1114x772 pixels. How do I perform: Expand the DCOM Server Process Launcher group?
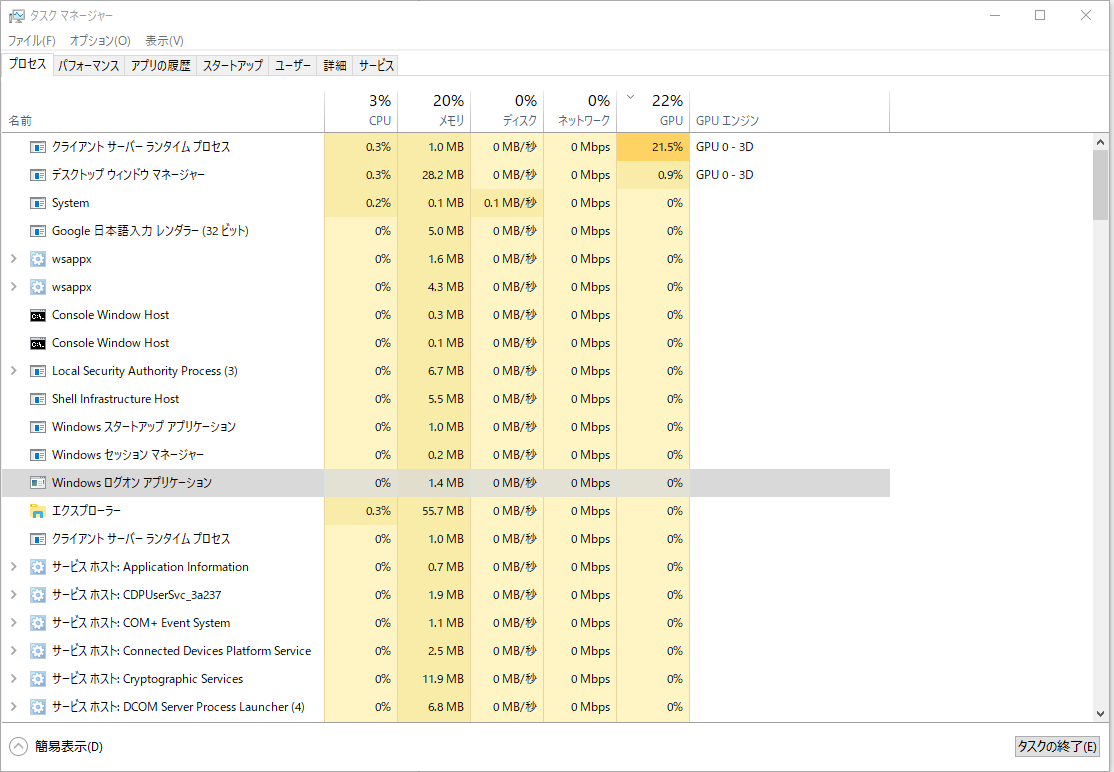click(13, 707)
